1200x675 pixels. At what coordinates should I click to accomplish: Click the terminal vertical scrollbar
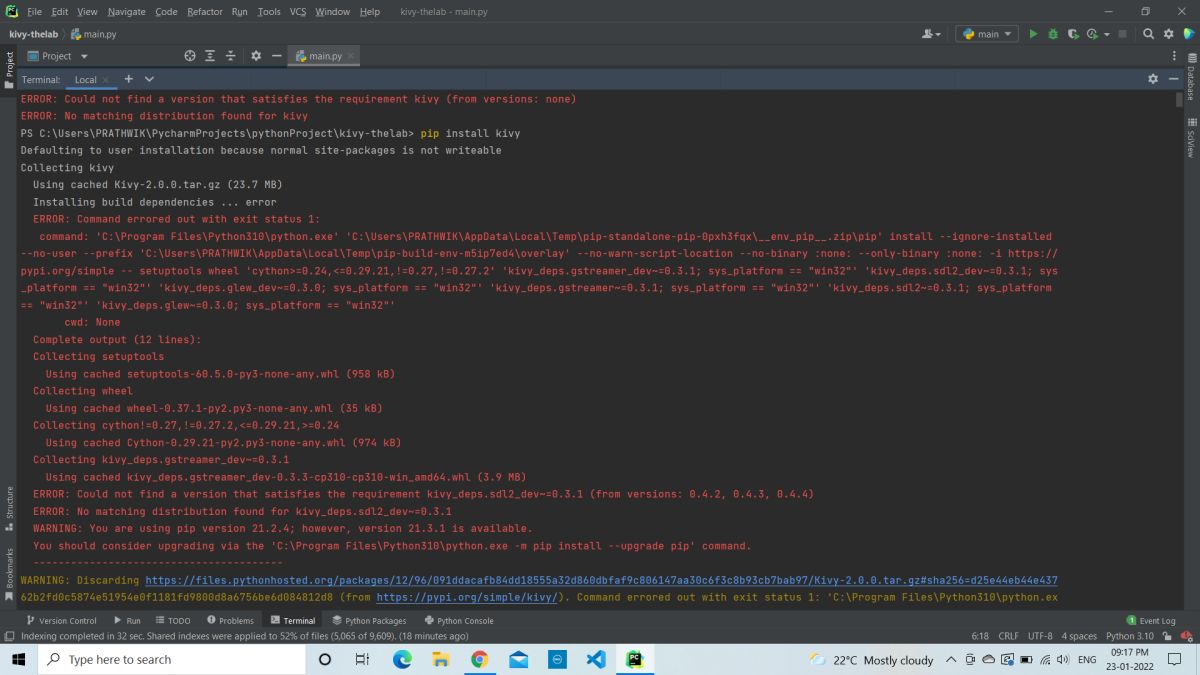[x=1179, y=98]
